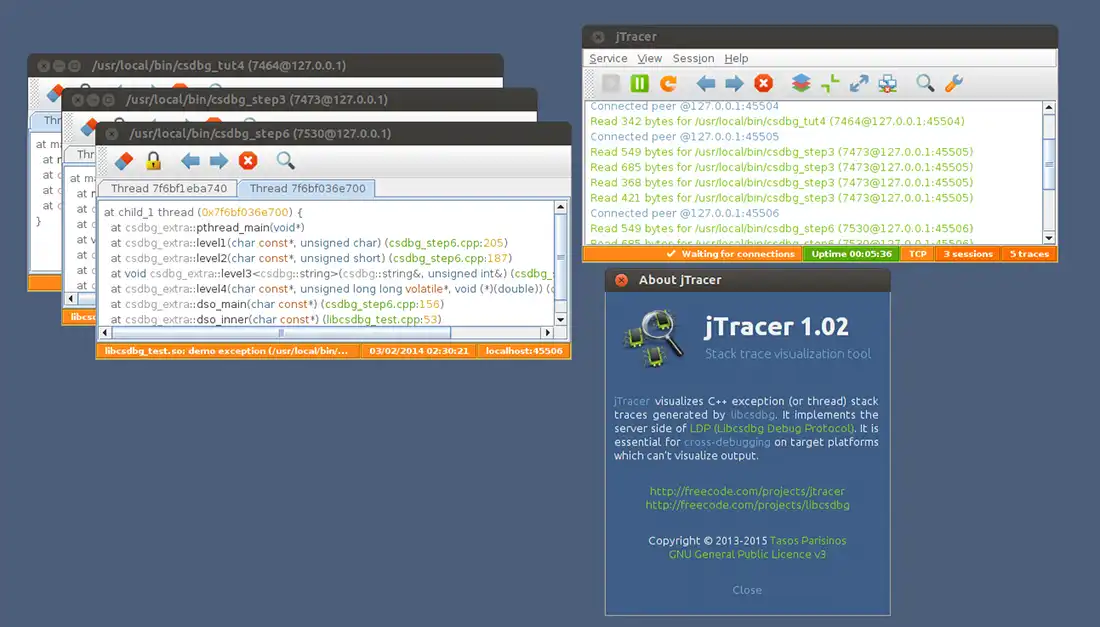This screenshot has width=1100, height=627.
Task: Click 'level1(char const*, unsigned char)' trace line
Action: tap(309, 243)
